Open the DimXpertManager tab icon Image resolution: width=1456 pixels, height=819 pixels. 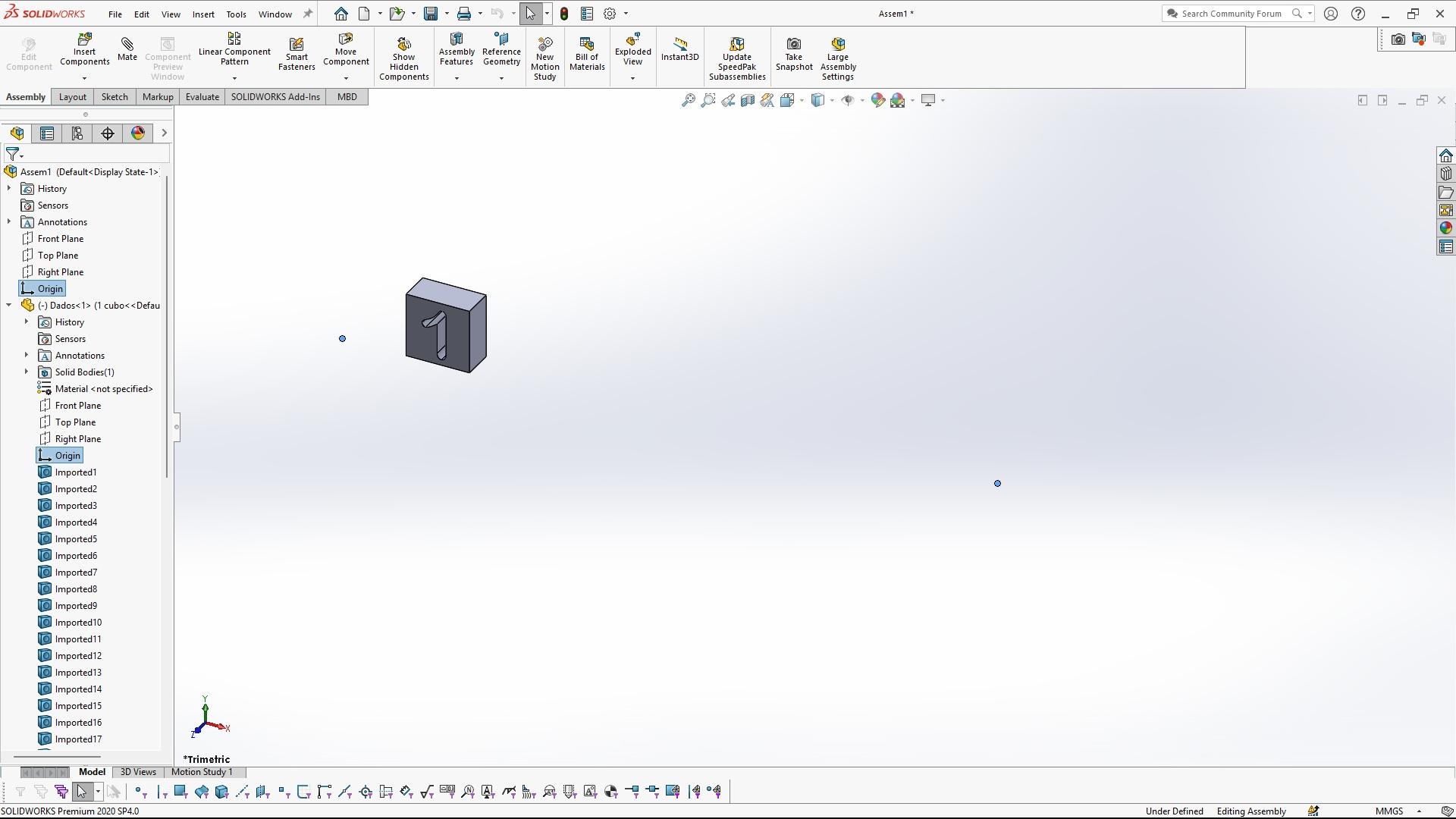pyautogui.click(x=108, y=133)
